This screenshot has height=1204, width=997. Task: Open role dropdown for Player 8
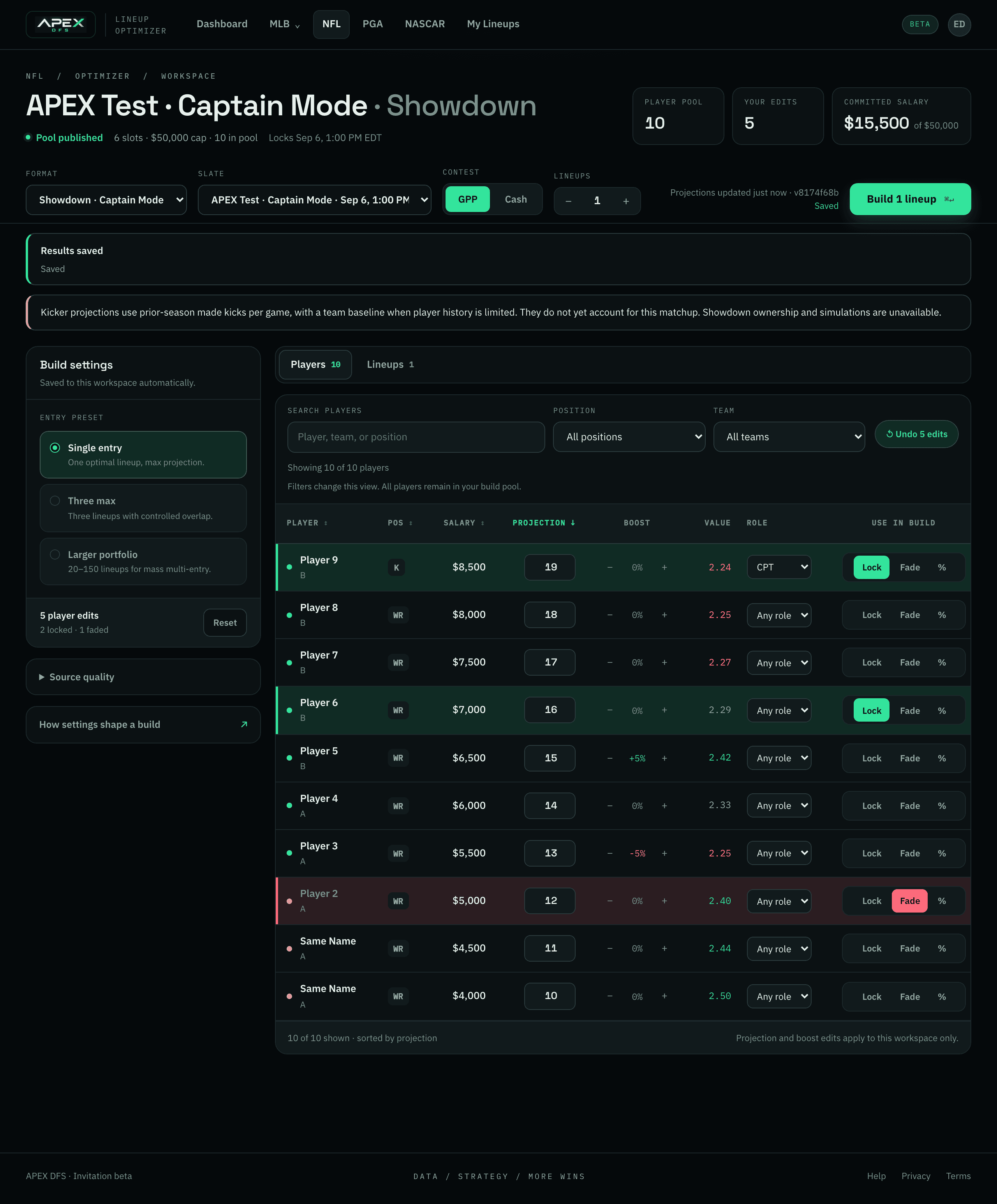779,615
